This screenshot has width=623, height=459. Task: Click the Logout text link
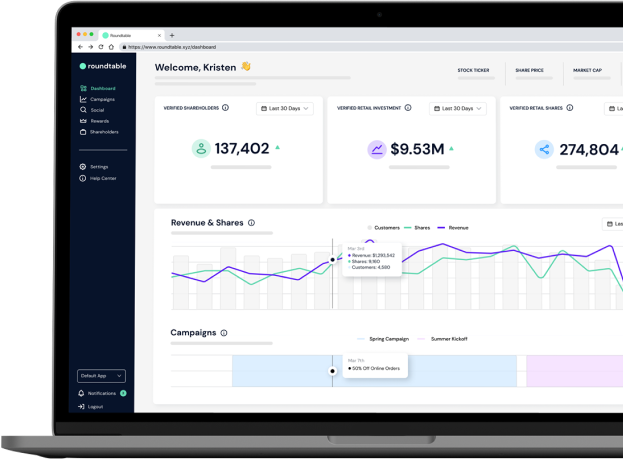pos(95,407)
